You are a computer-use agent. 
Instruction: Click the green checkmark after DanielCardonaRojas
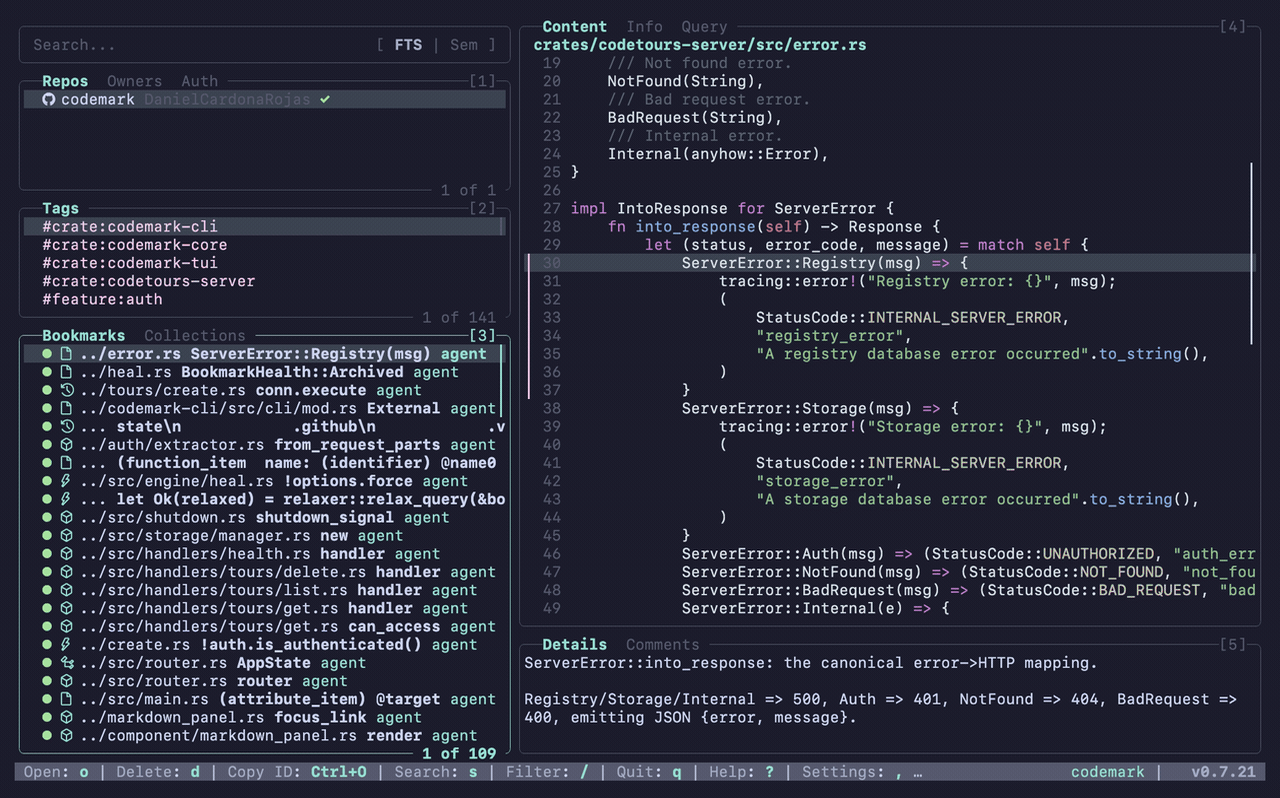point(325,100)
